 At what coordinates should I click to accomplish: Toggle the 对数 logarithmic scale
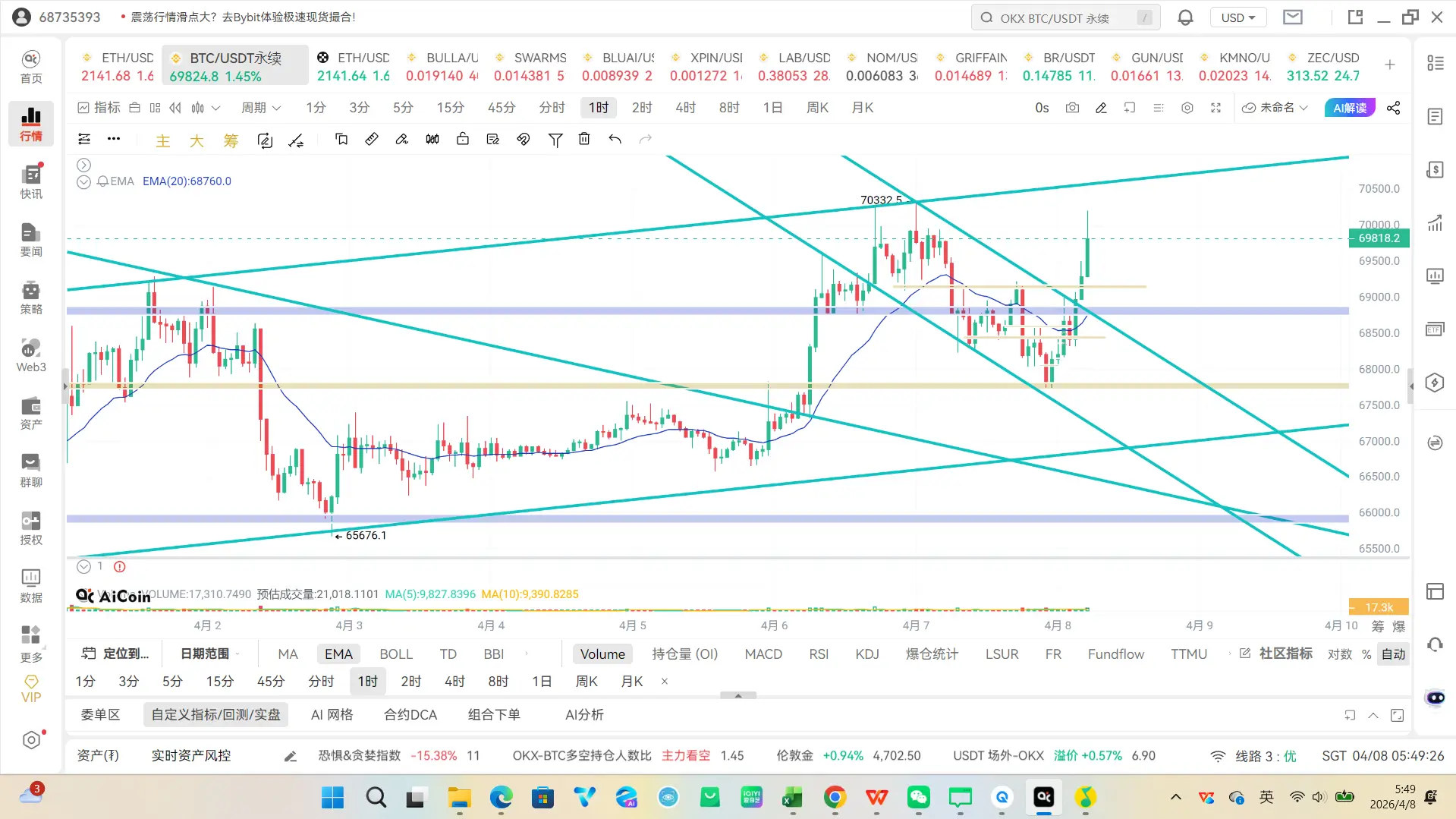1339,654
